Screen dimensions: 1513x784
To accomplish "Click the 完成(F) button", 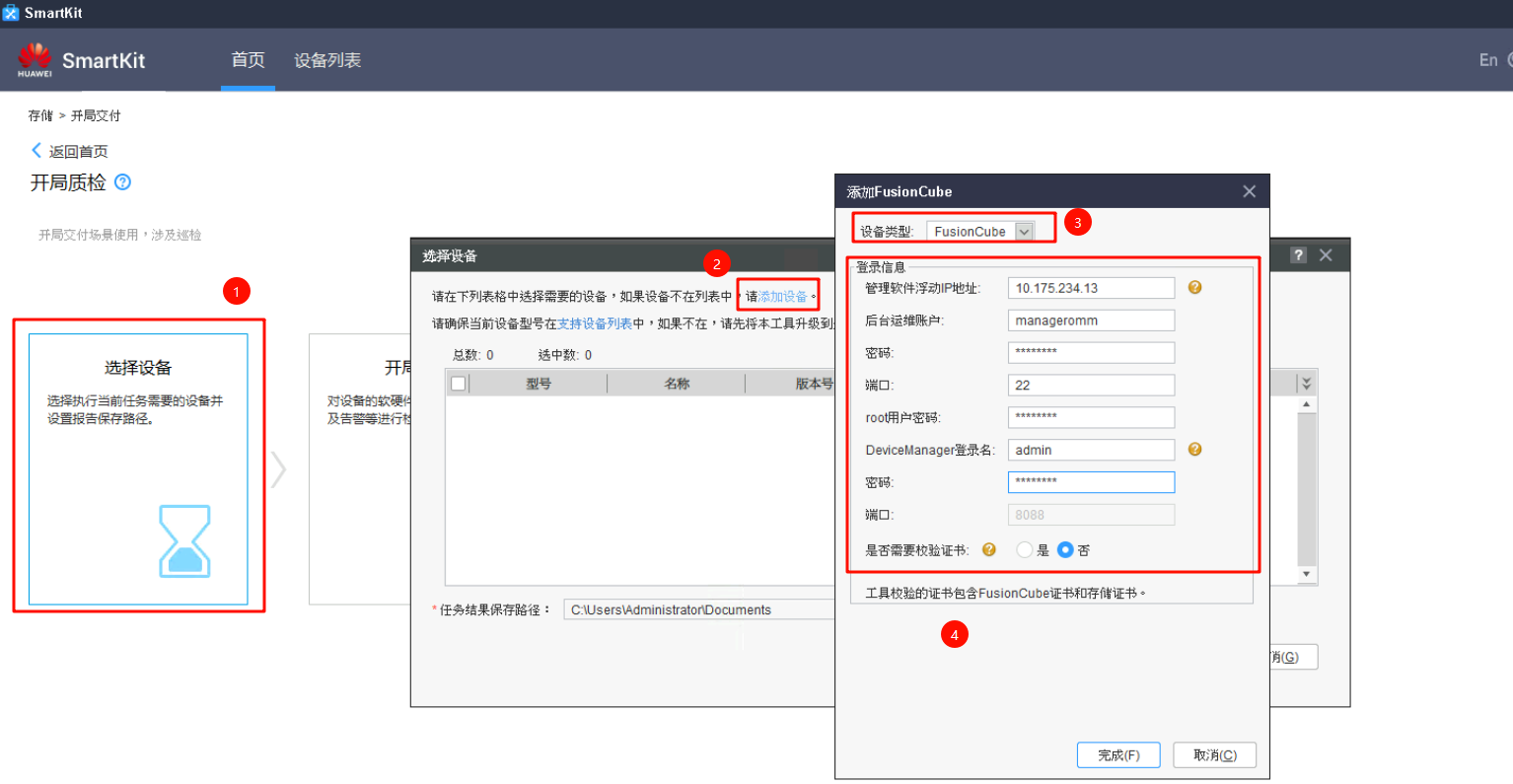I will pyautogui.click(x=1117, y=755).
